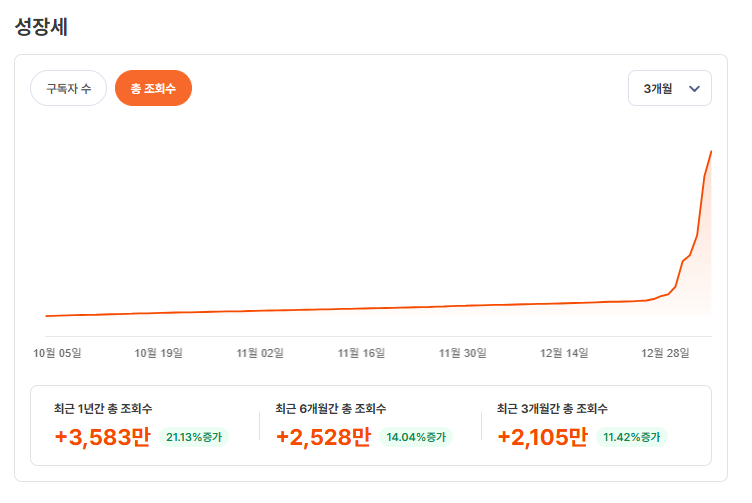
Task: Open the 3개월 period dropdown
Action: coord(669,88)
